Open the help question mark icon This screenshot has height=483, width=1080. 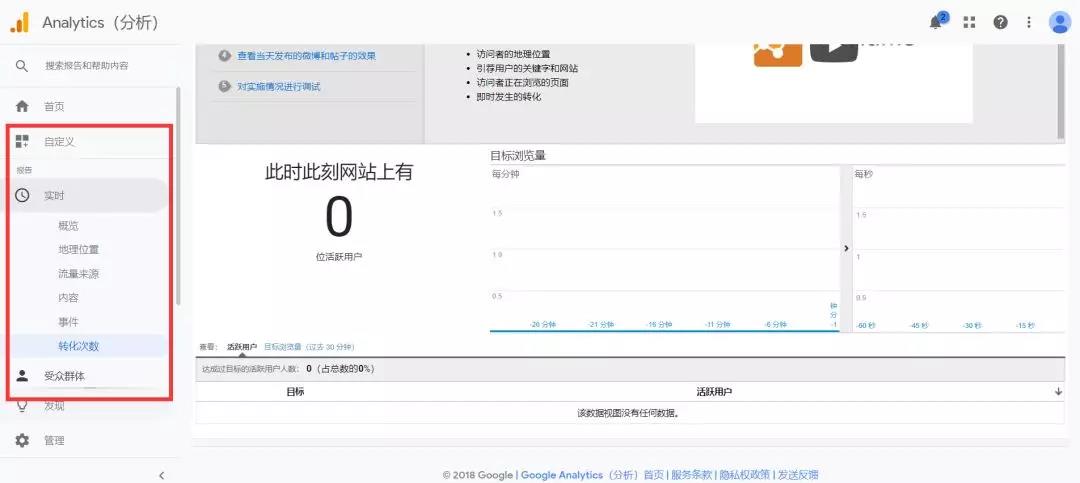point(1000,22)
